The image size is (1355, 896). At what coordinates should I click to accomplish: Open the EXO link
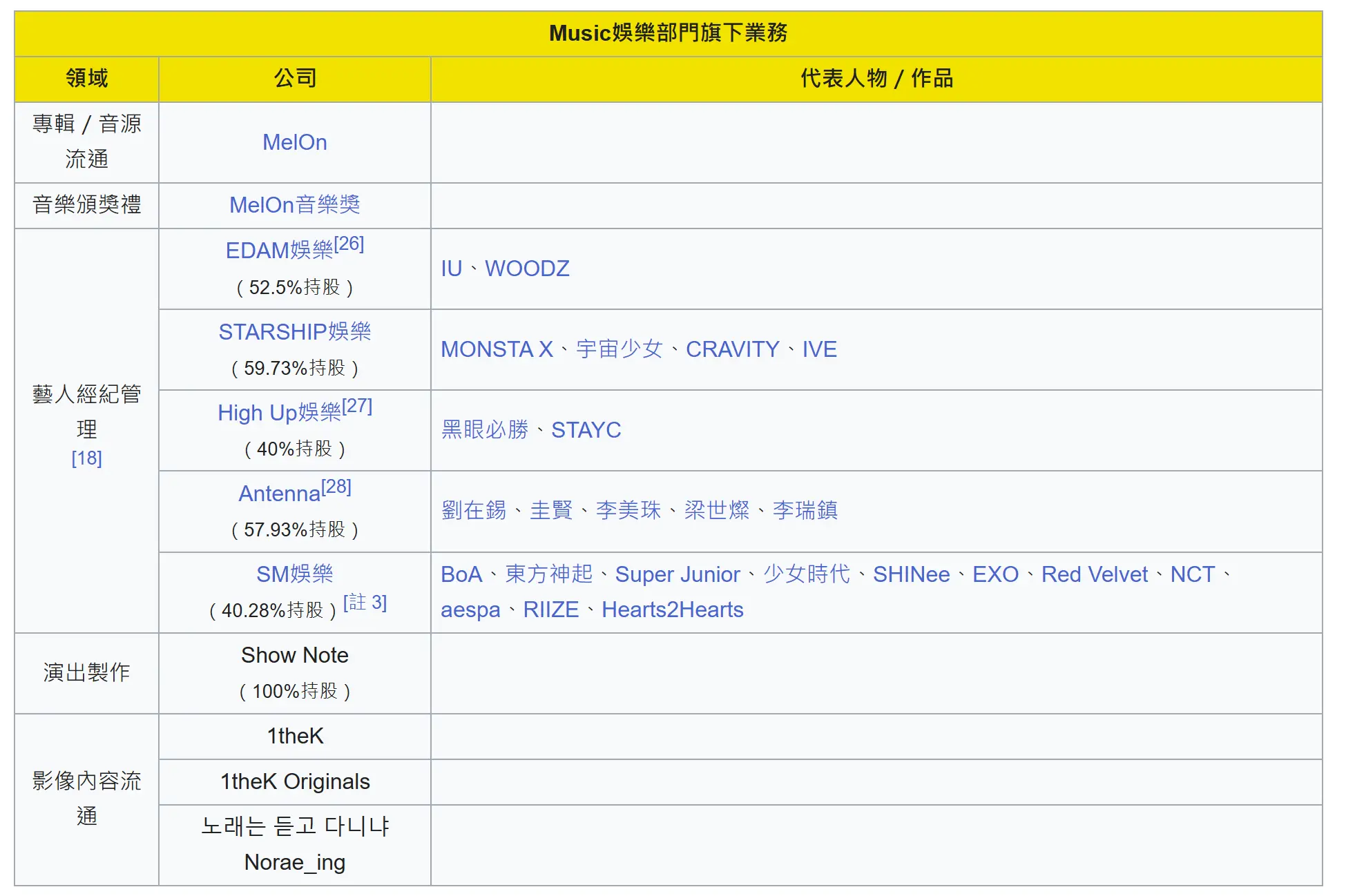[x=996, y=574]
